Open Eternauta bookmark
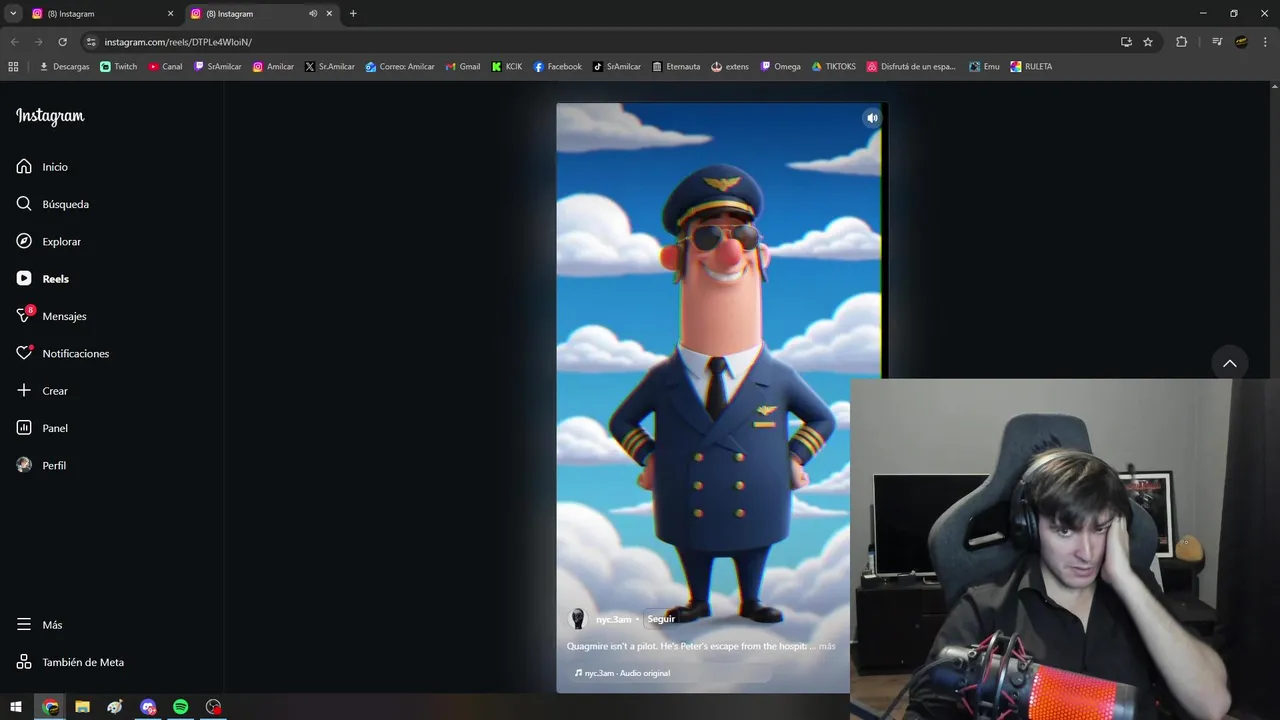The height and width of the screenshot is (720, 1280). click(676, 67)
